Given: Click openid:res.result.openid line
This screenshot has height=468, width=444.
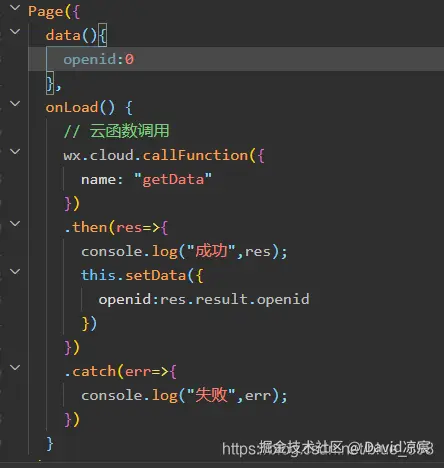Looking at the screenshot, I should (204, 299).
